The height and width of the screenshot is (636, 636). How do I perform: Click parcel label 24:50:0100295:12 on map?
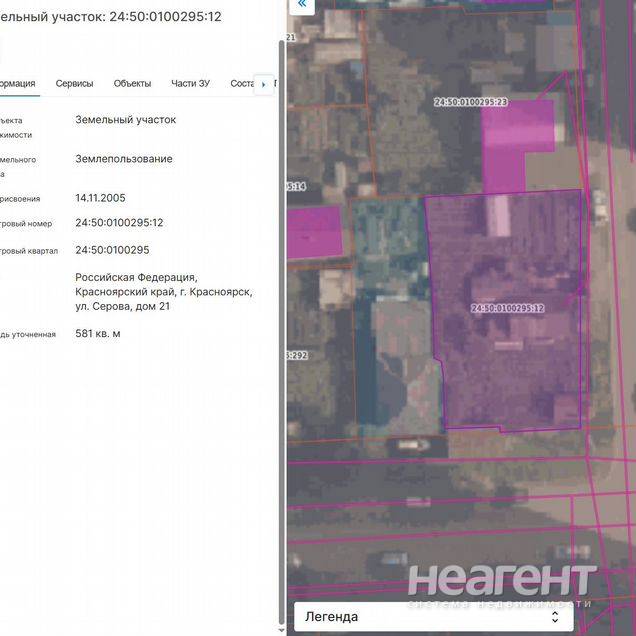507,309
